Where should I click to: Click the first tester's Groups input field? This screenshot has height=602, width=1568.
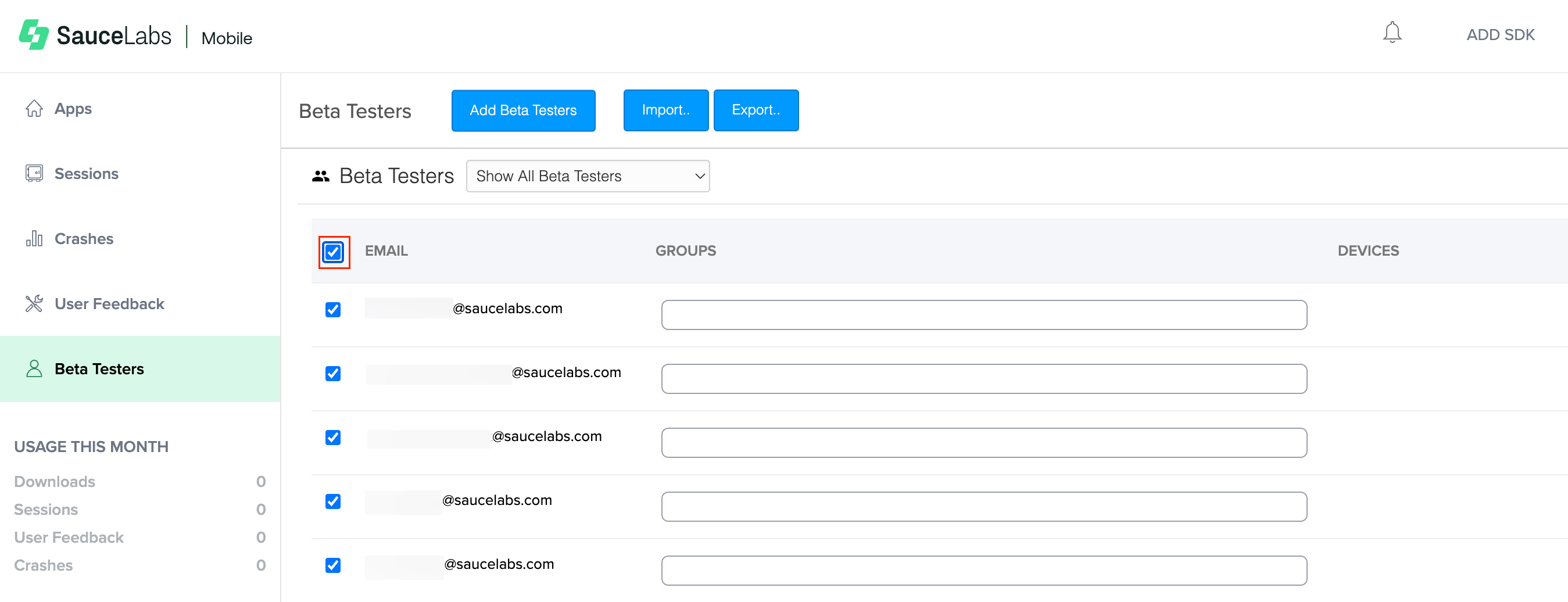pos(984,315)
